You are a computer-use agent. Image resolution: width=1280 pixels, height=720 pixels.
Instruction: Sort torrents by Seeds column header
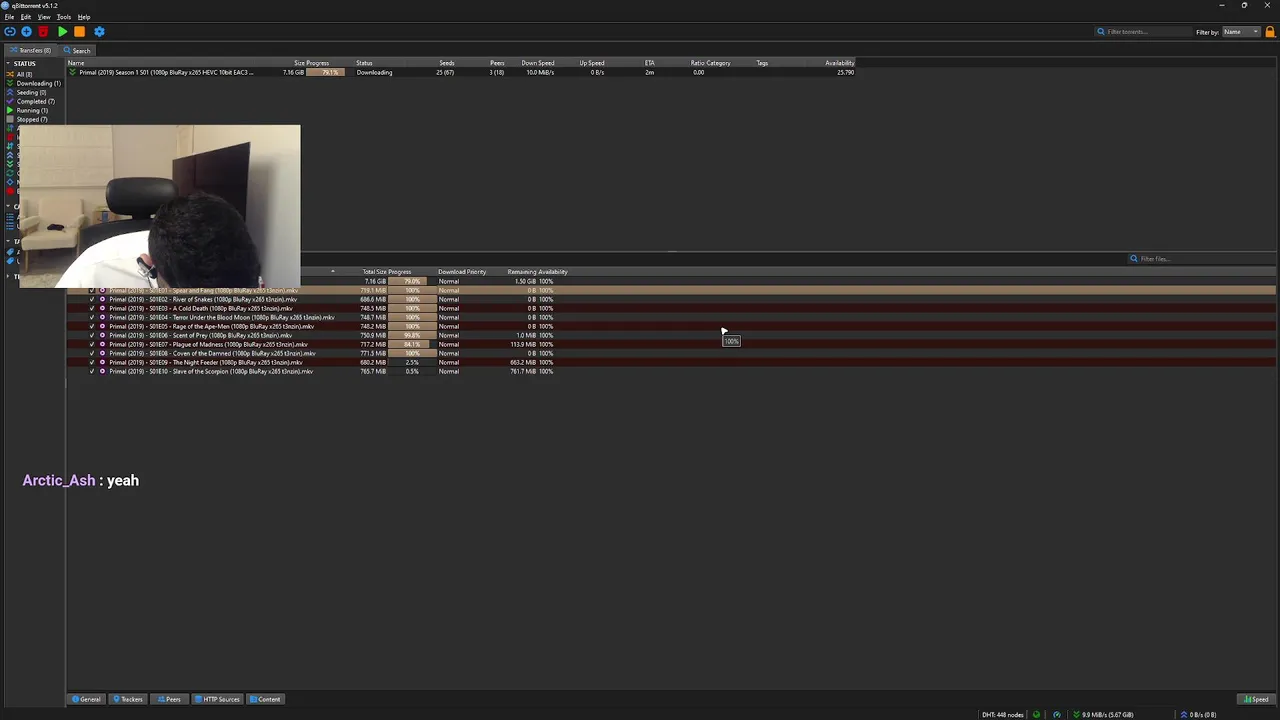click(x=447, y=63)
